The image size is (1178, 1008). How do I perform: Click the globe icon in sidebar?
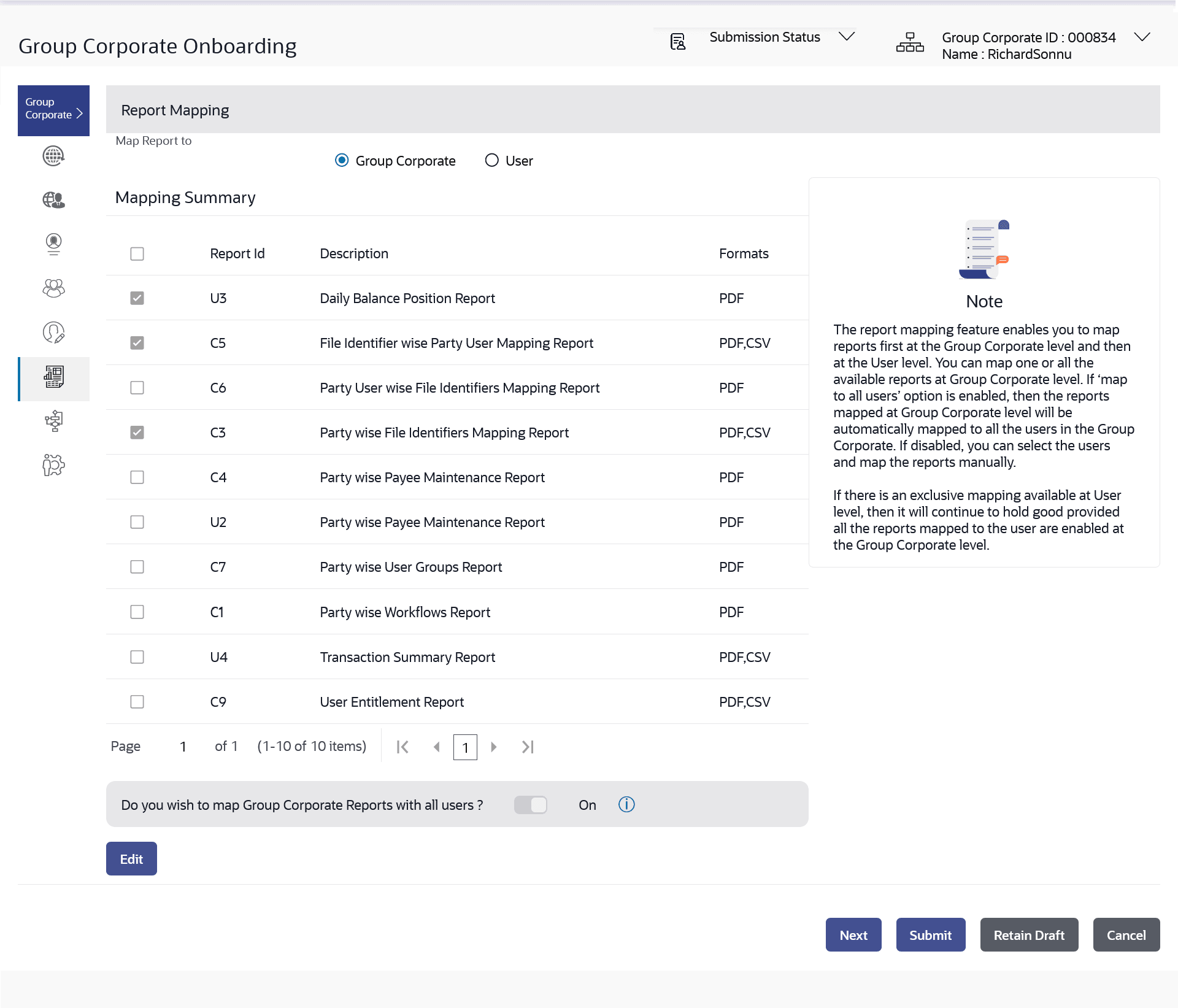click(x=53, y=156)
